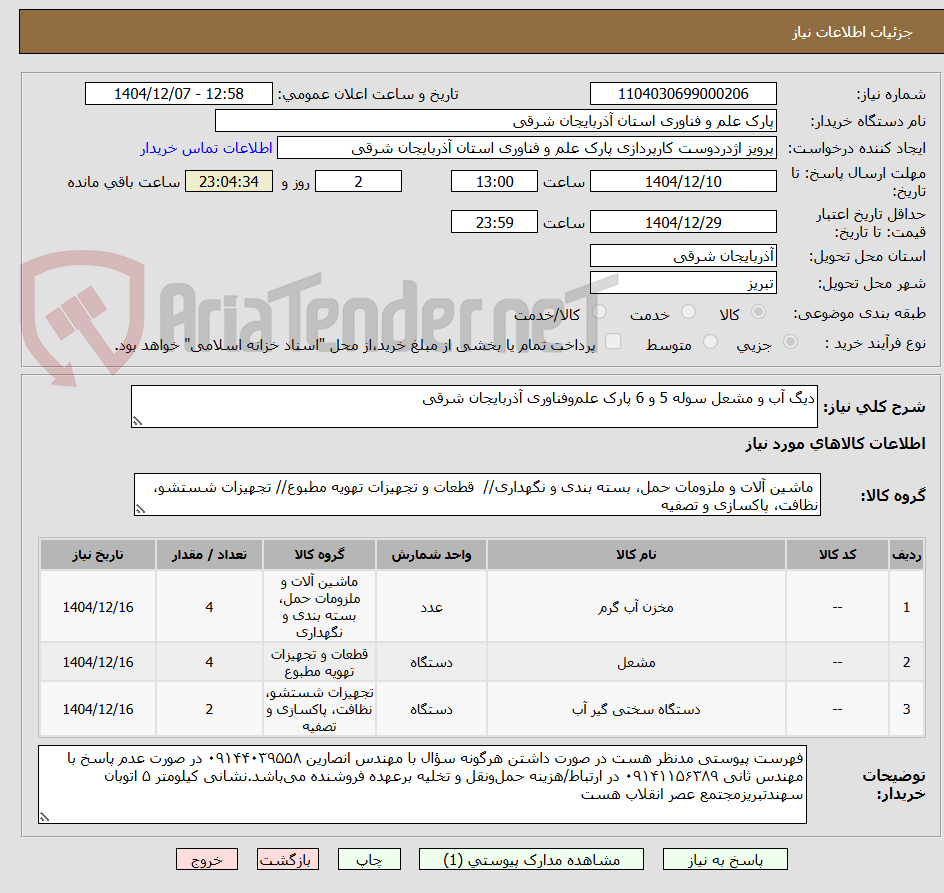This screenshot has height=893, width=944.
Task: Select the کالا/خدمت radio button
Action: 599,312
